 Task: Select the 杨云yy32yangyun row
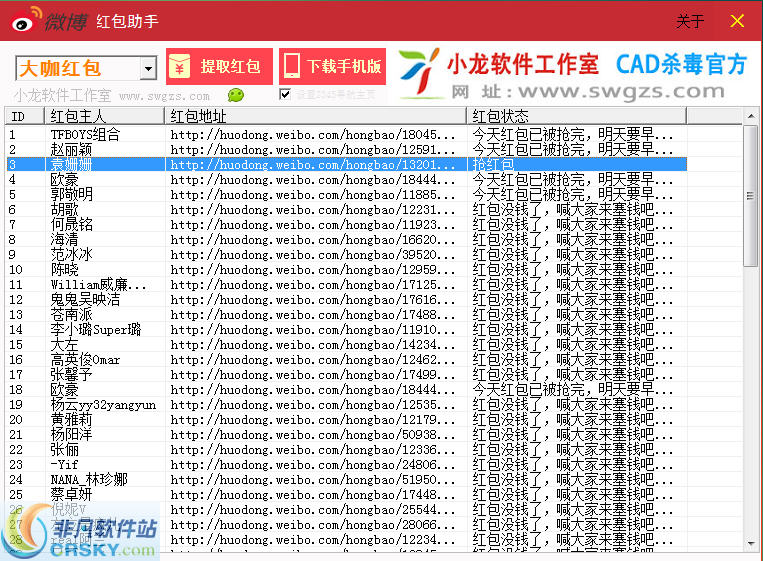coord(346,405)
